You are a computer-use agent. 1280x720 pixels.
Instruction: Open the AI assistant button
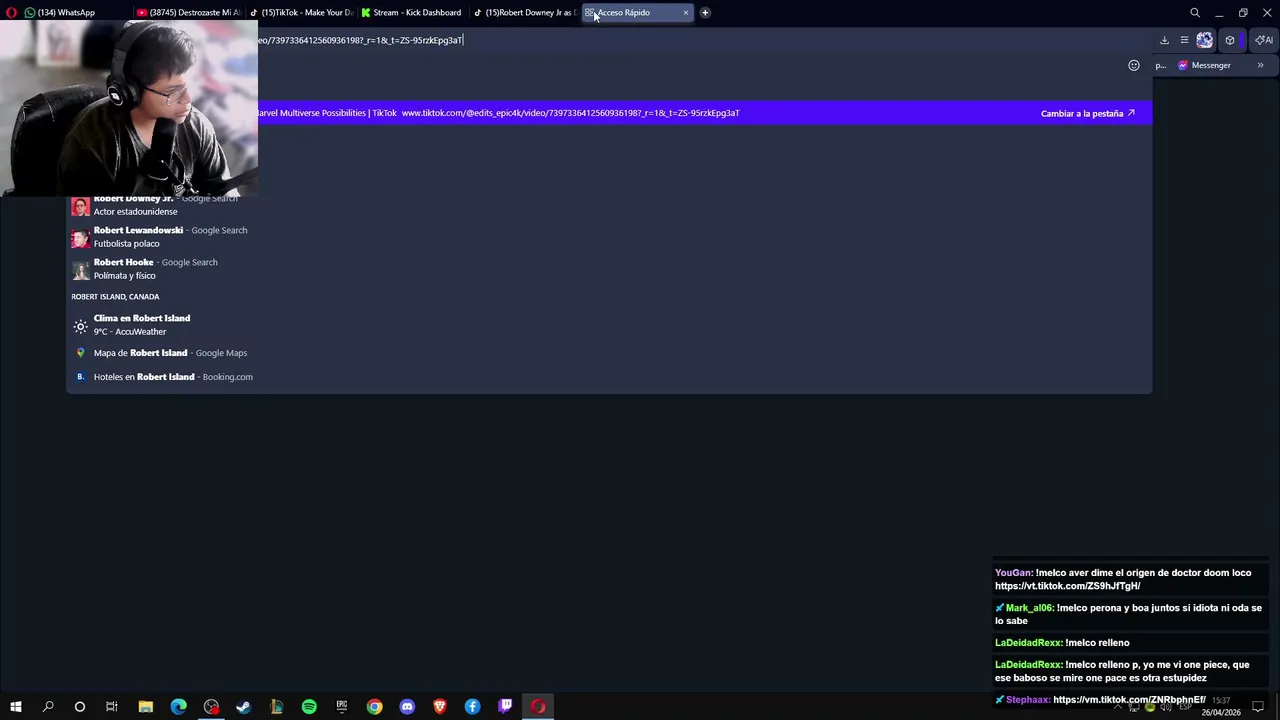[x=1264, y=40]
